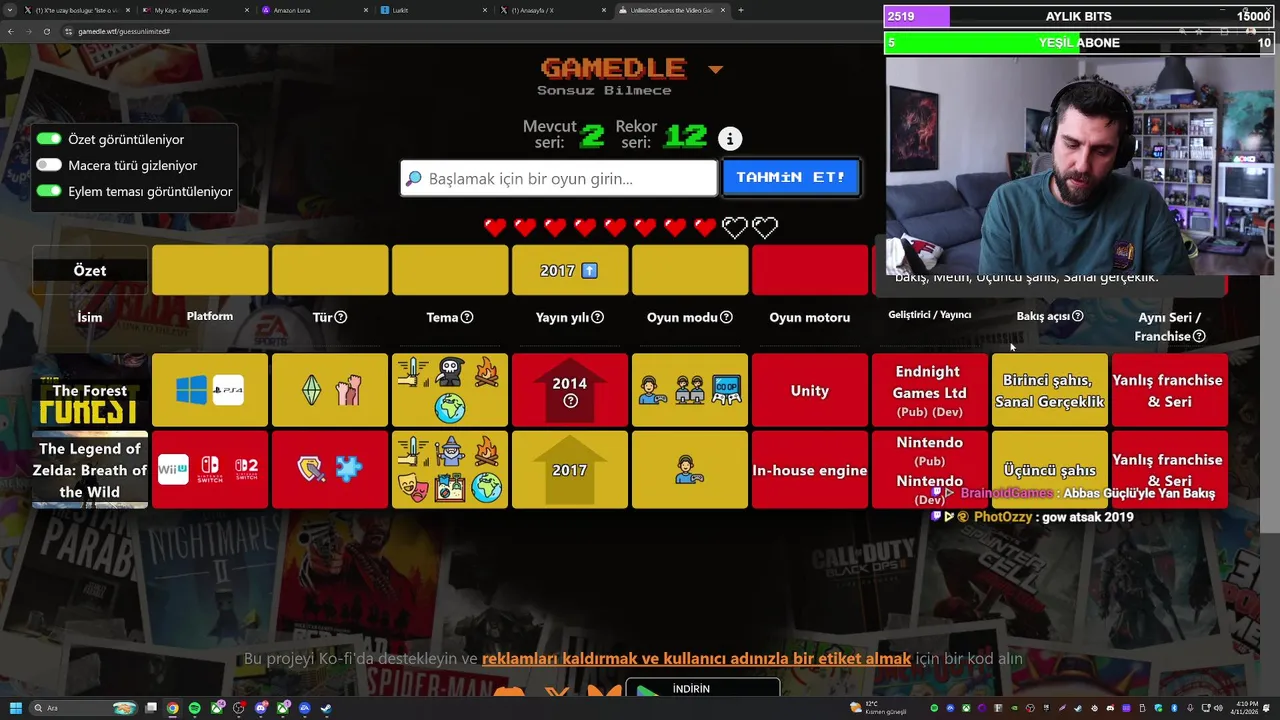This screenshot has height=720, width=1280.
Task: Expand the GAMEDLE dropdown arrow
Action: coord(715,70)
